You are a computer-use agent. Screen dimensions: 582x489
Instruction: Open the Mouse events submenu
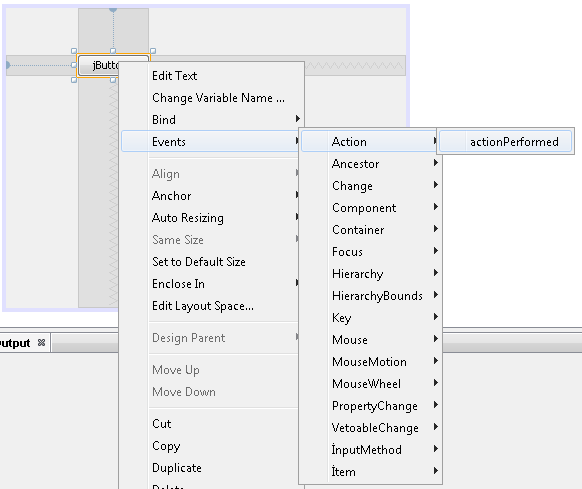coord(370,340)
